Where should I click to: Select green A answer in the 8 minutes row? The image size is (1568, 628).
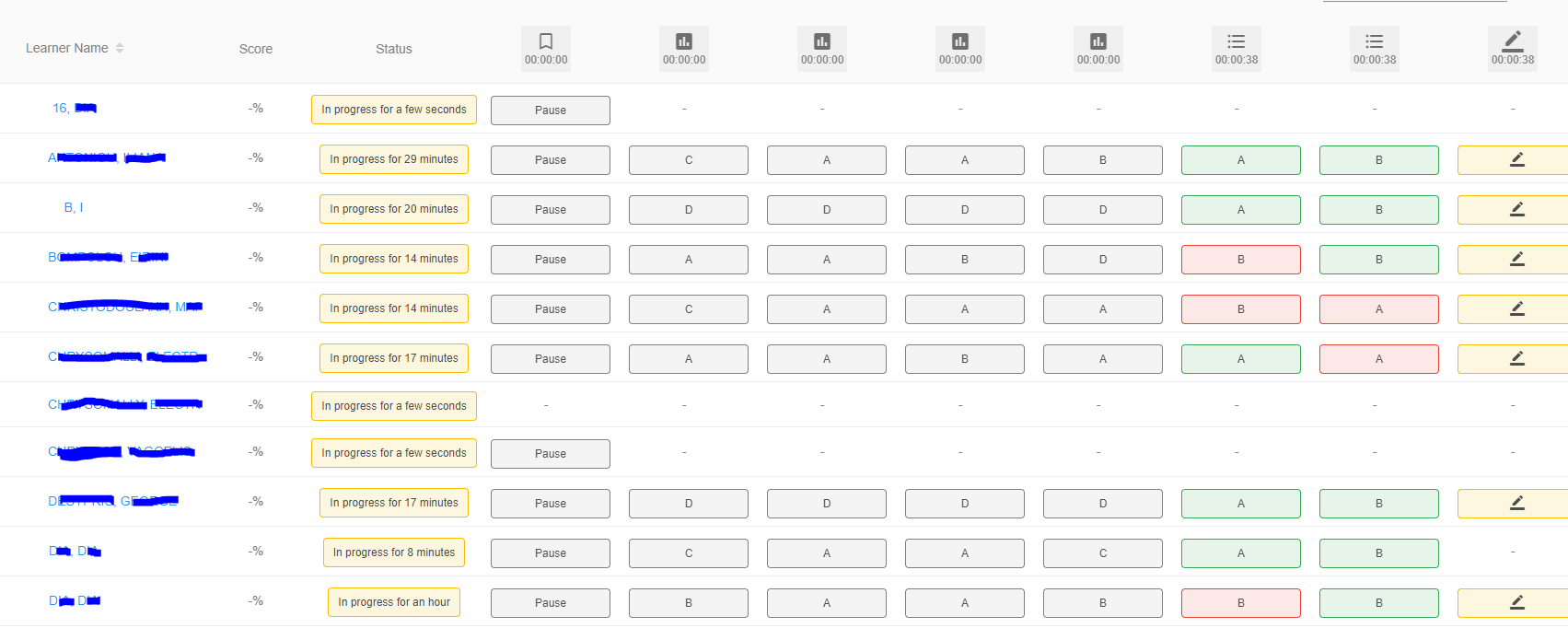[x=1241, y=553]
